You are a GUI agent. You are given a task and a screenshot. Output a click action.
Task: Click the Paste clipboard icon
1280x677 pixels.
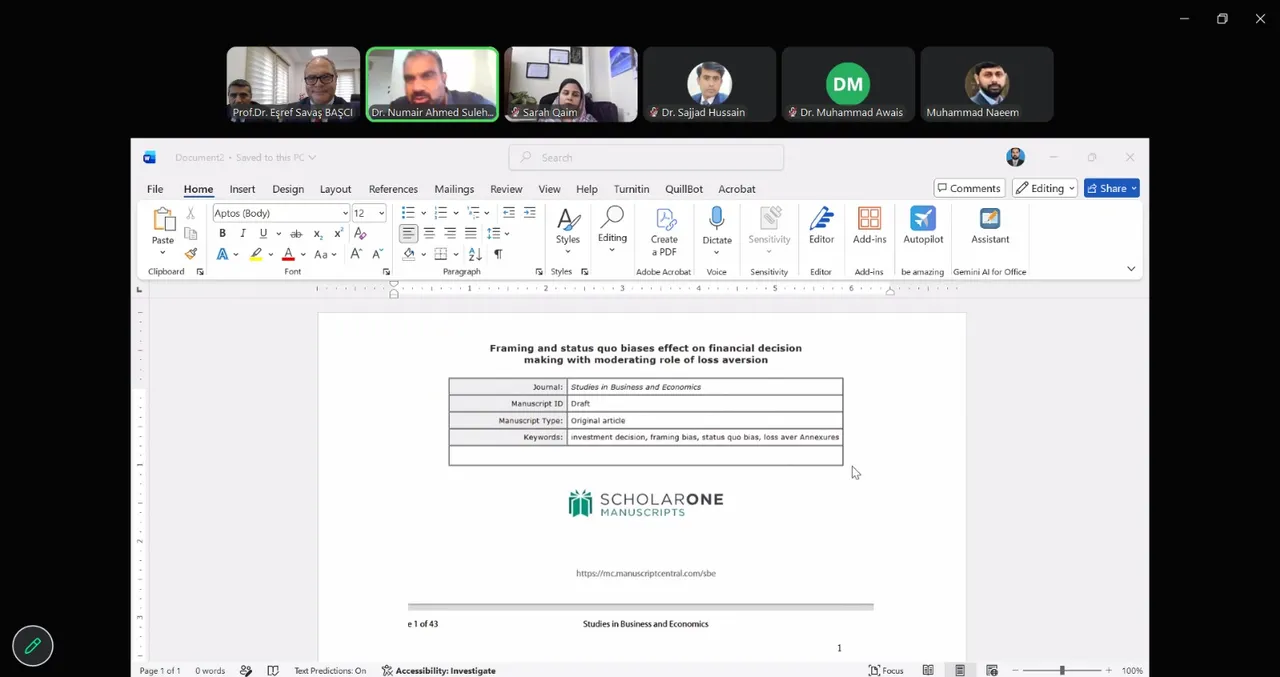pos(163,220)
